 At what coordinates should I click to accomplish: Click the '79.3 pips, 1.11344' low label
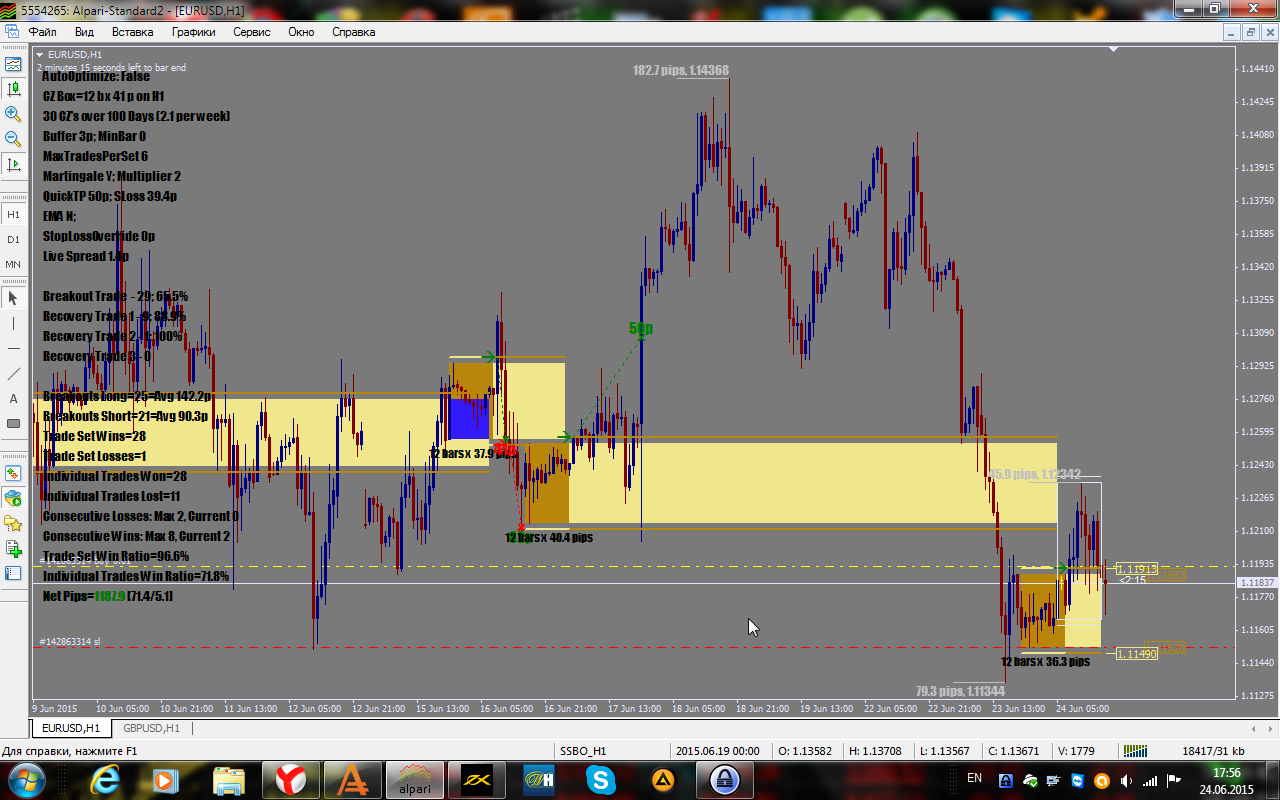[x=962, y=691]
